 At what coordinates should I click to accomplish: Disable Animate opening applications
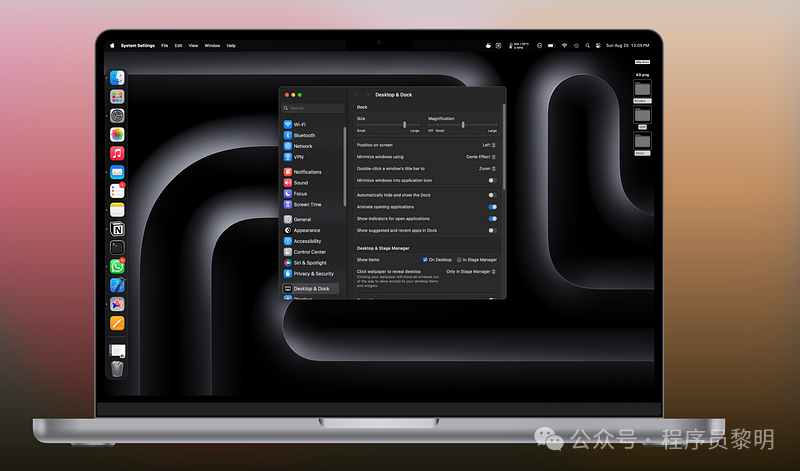pos(492,207)
